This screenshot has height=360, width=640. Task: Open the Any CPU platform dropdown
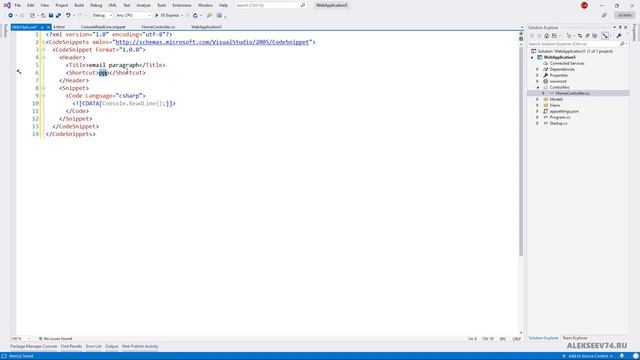(x=133, y=16)
